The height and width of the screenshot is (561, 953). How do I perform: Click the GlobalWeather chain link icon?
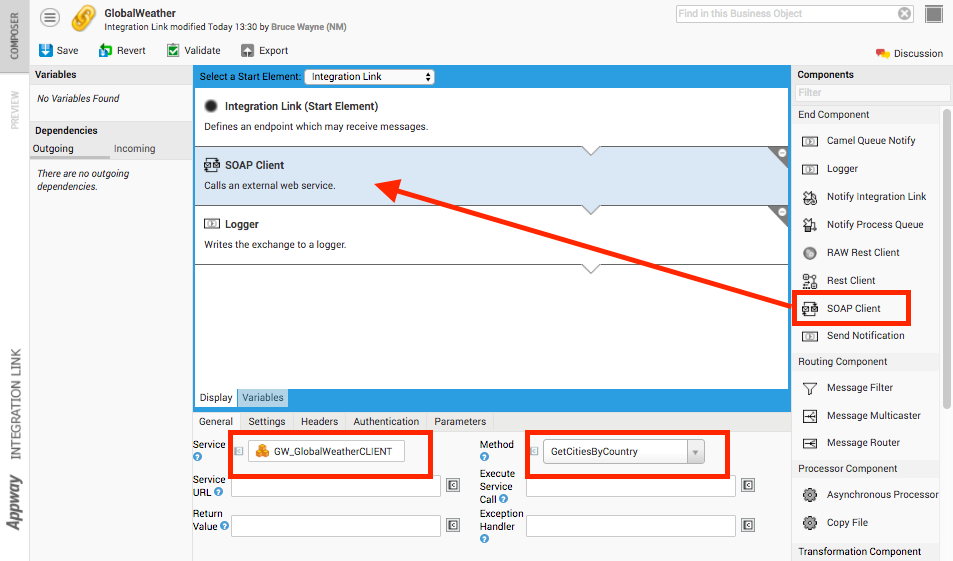83,19
